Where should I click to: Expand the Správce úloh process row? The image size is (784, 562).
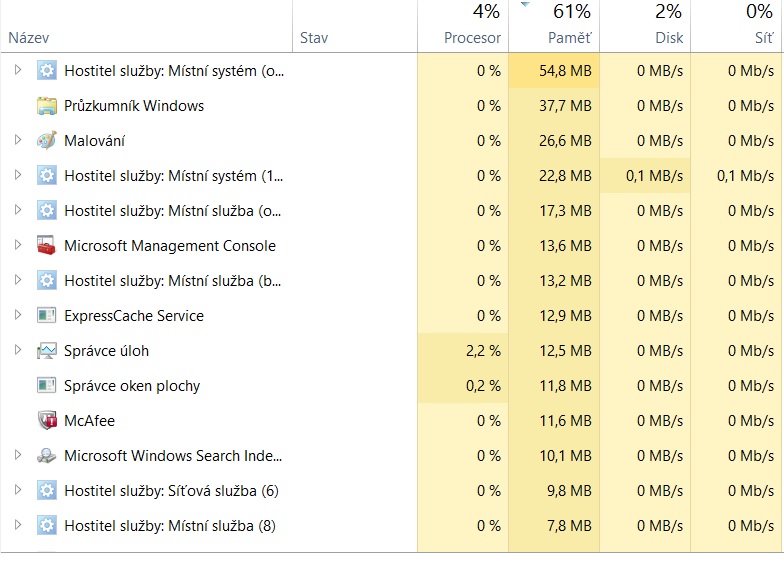click(x=17, y=351)
